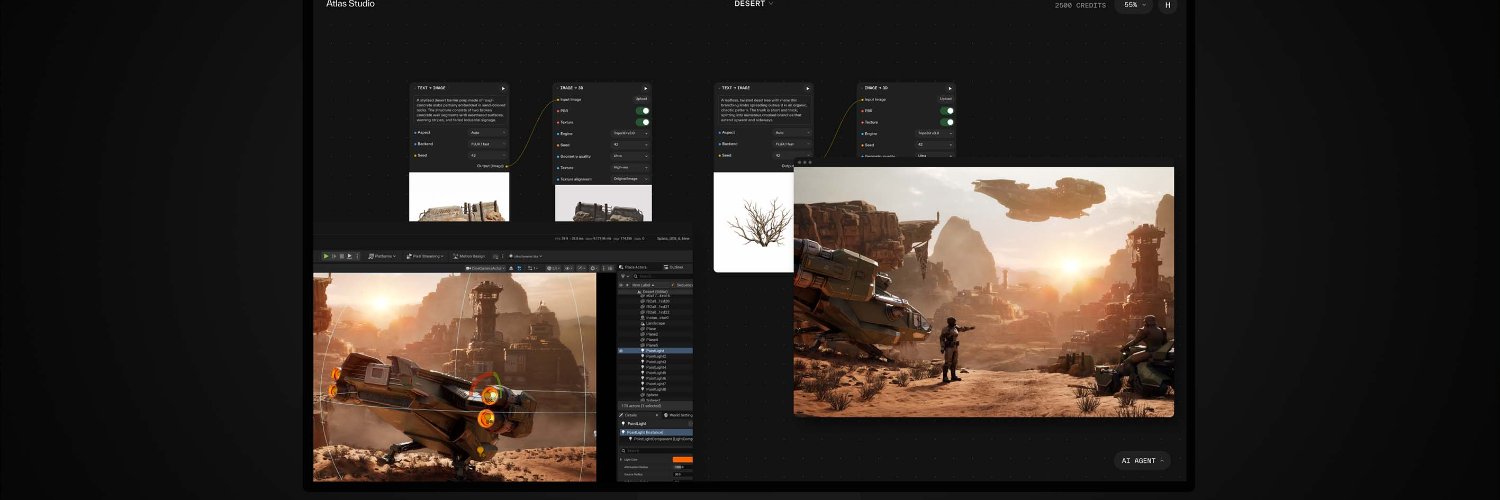Click the Input Image port of the bunker 3D node
This screenshot has width=1500, height=500.
tap(558, 99)
